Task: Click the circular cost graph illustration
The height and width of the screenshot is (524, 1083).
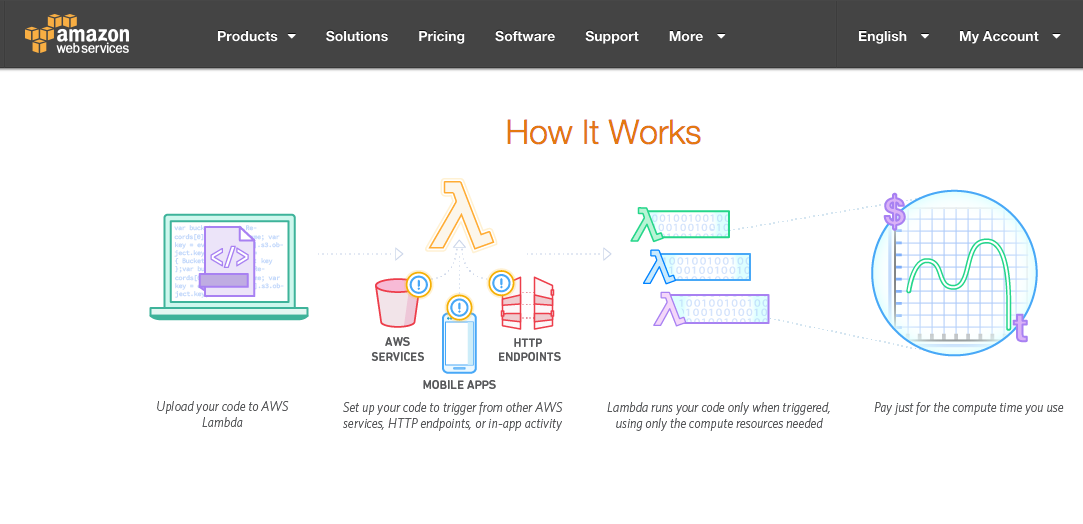Action: pyautogui.click(x=955, y=273)
